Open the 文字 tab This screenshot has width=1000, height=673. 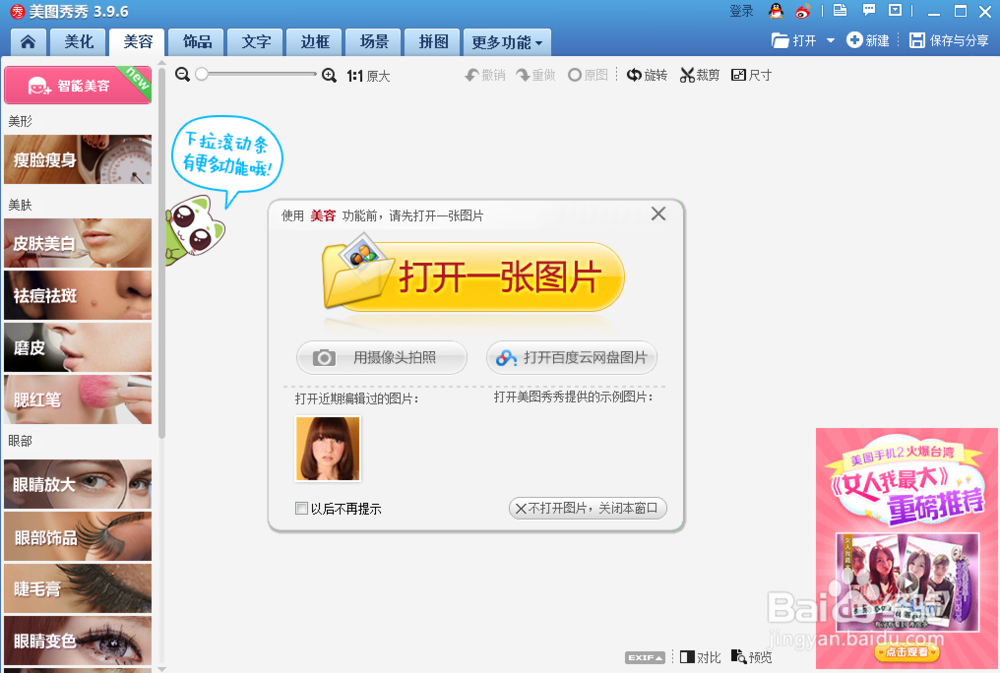(256, 42)
